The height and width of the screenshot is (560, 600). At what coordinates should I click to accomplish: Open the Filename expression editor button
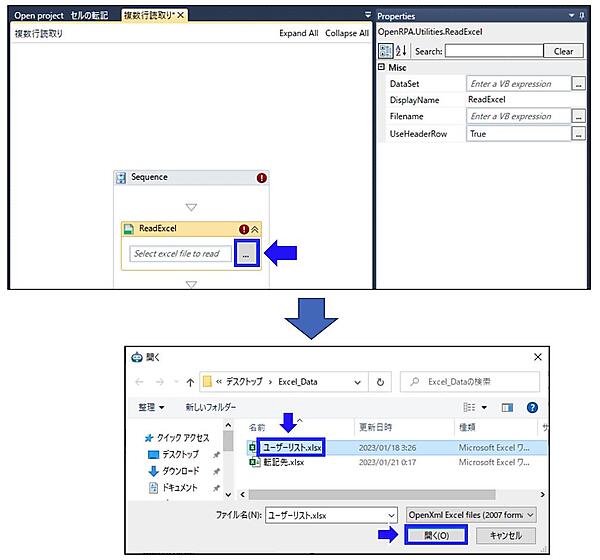coord(578,116)
